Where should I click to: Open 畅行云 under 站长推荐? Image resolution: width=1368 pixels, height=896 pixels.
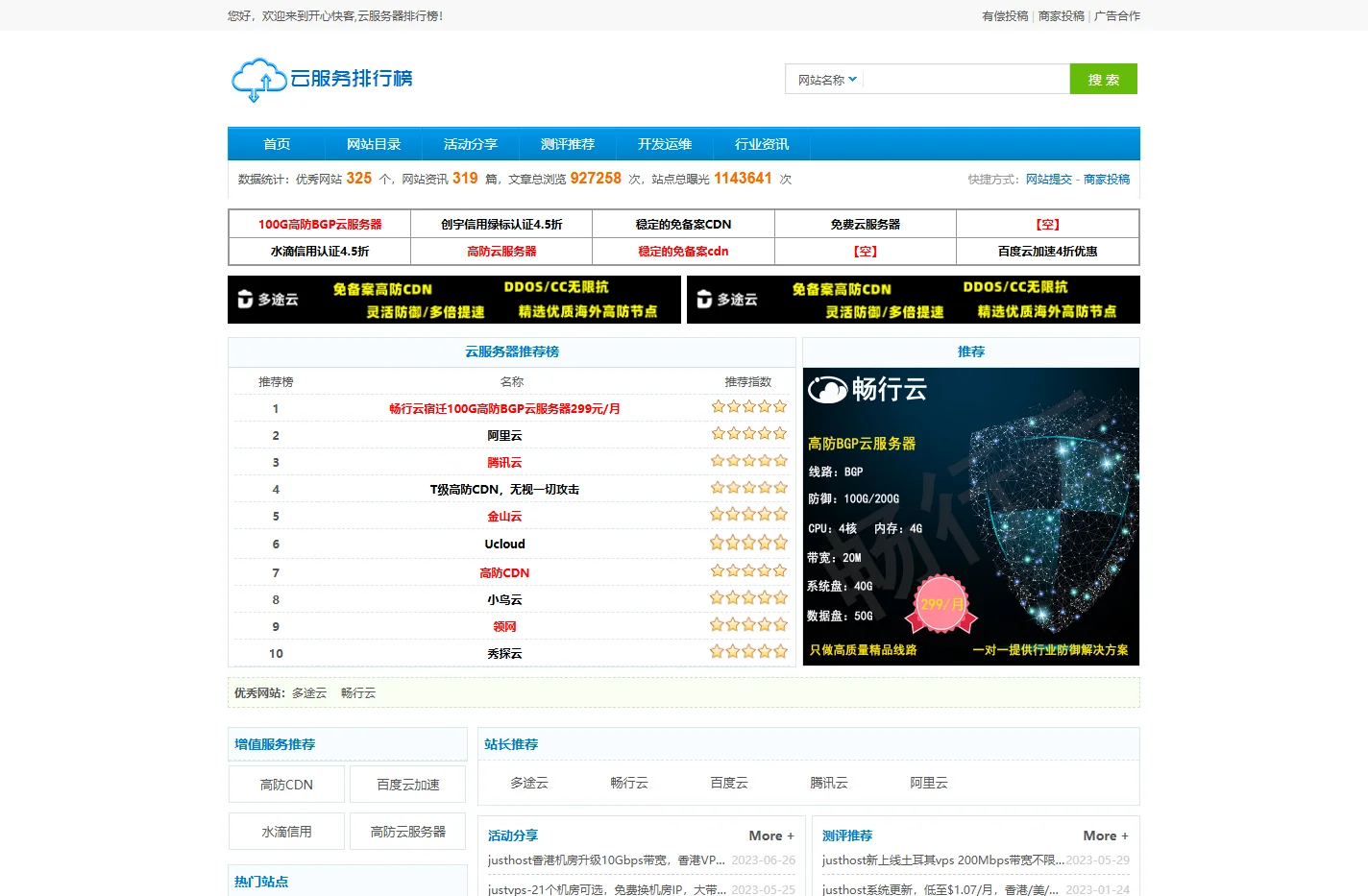pyautogui.click(x=629, y=783)
